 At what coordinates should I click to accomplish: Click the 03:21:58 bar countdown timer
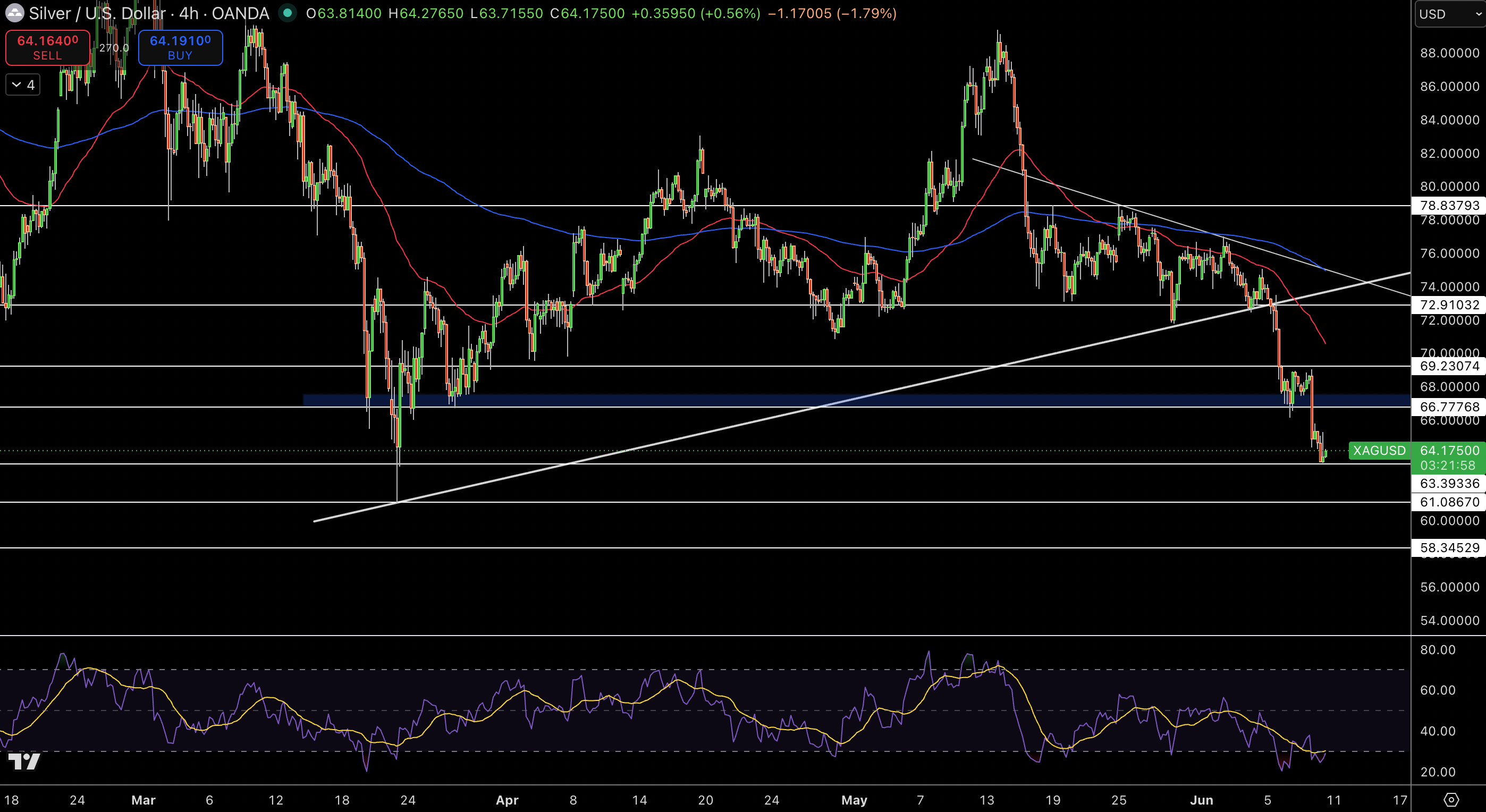[1448, 465]
